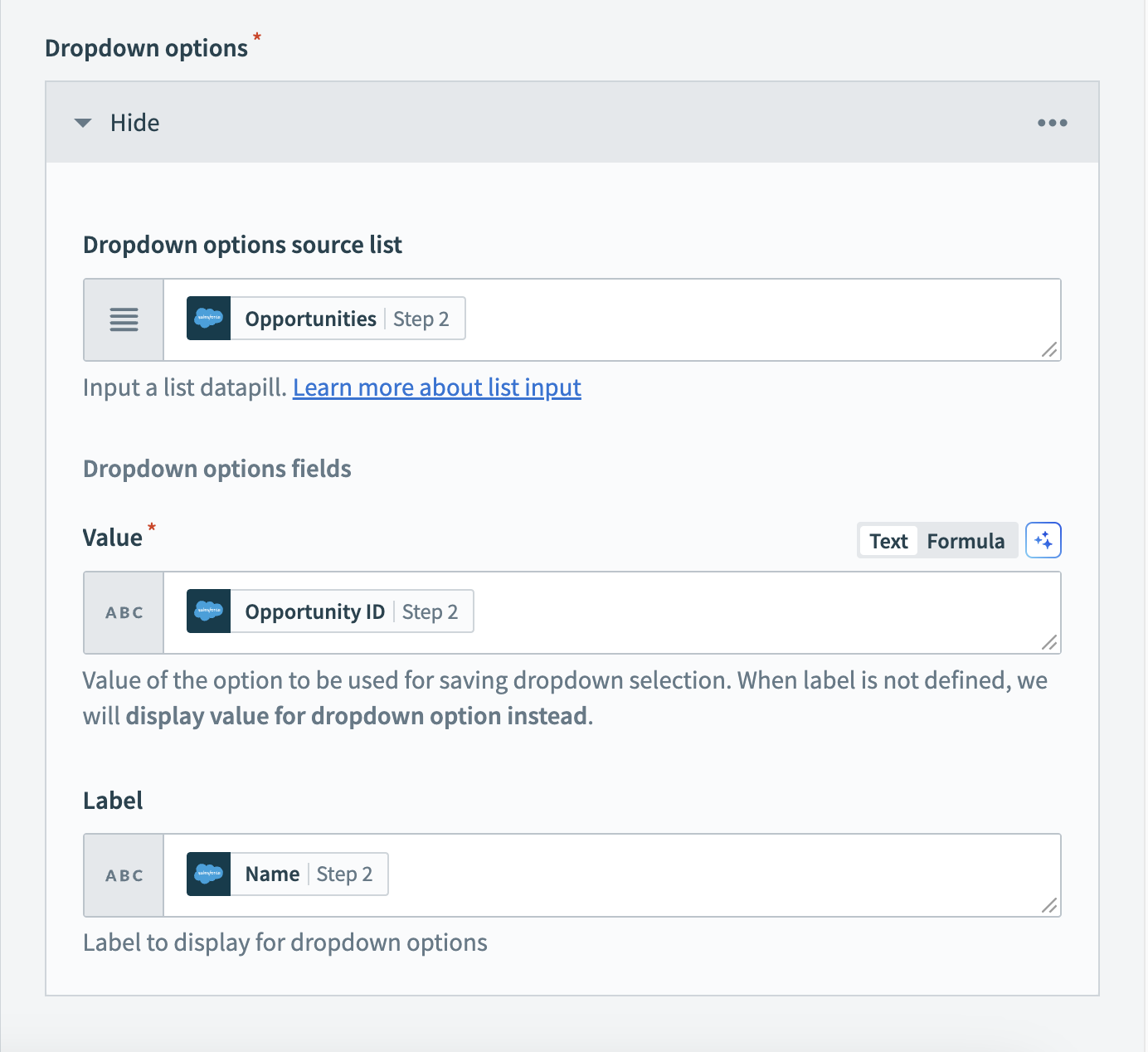Click the Salesforce icon on the Opportunity ID pill
The height and width of the screenshot is (1052, 1148).
208,611
